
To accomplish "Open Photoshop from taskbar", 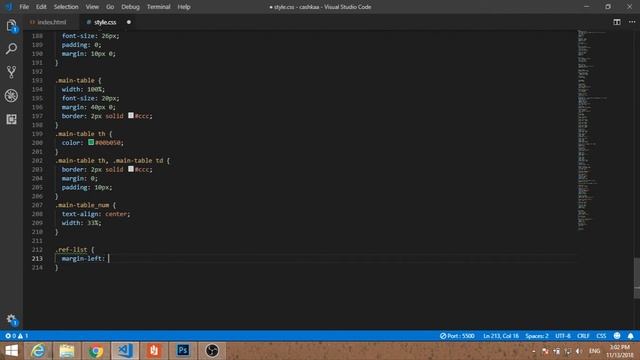I will pos(183,351).
